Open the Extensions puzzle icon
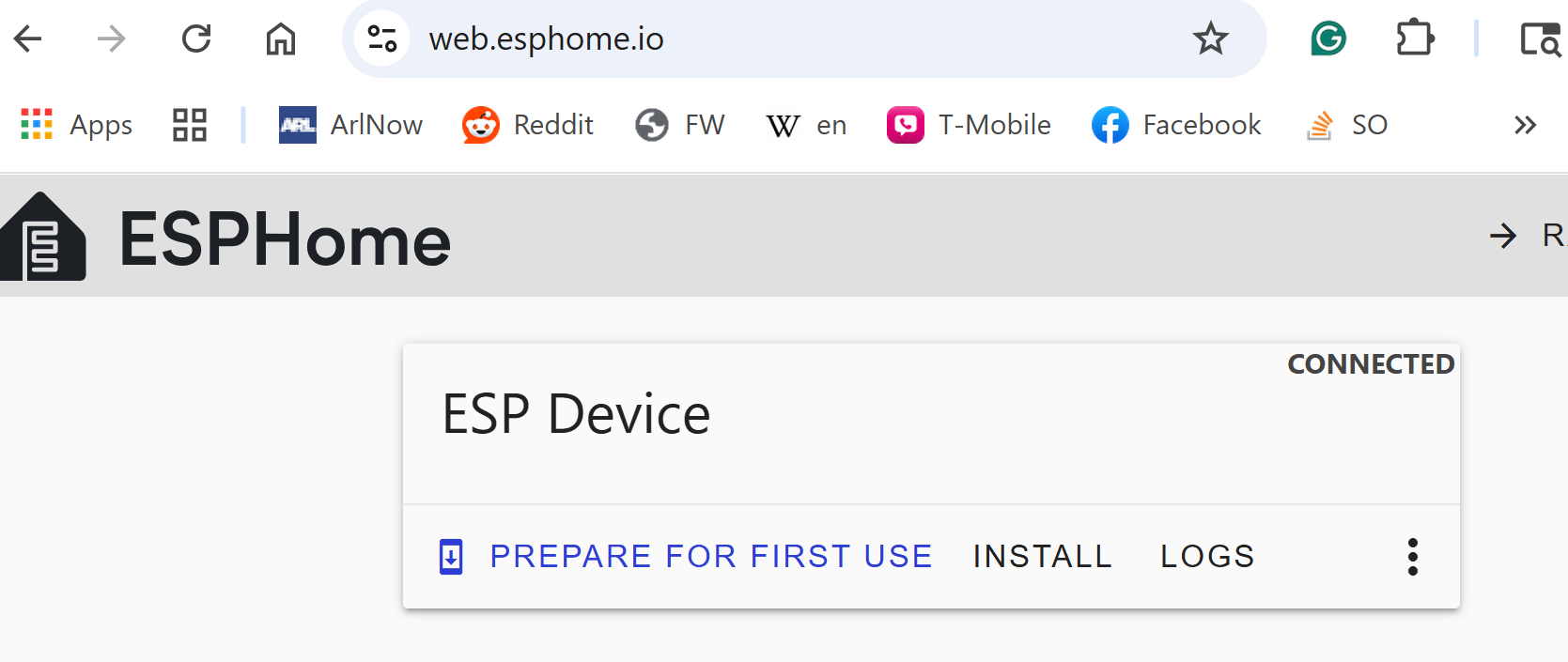 coord(1414,38)
